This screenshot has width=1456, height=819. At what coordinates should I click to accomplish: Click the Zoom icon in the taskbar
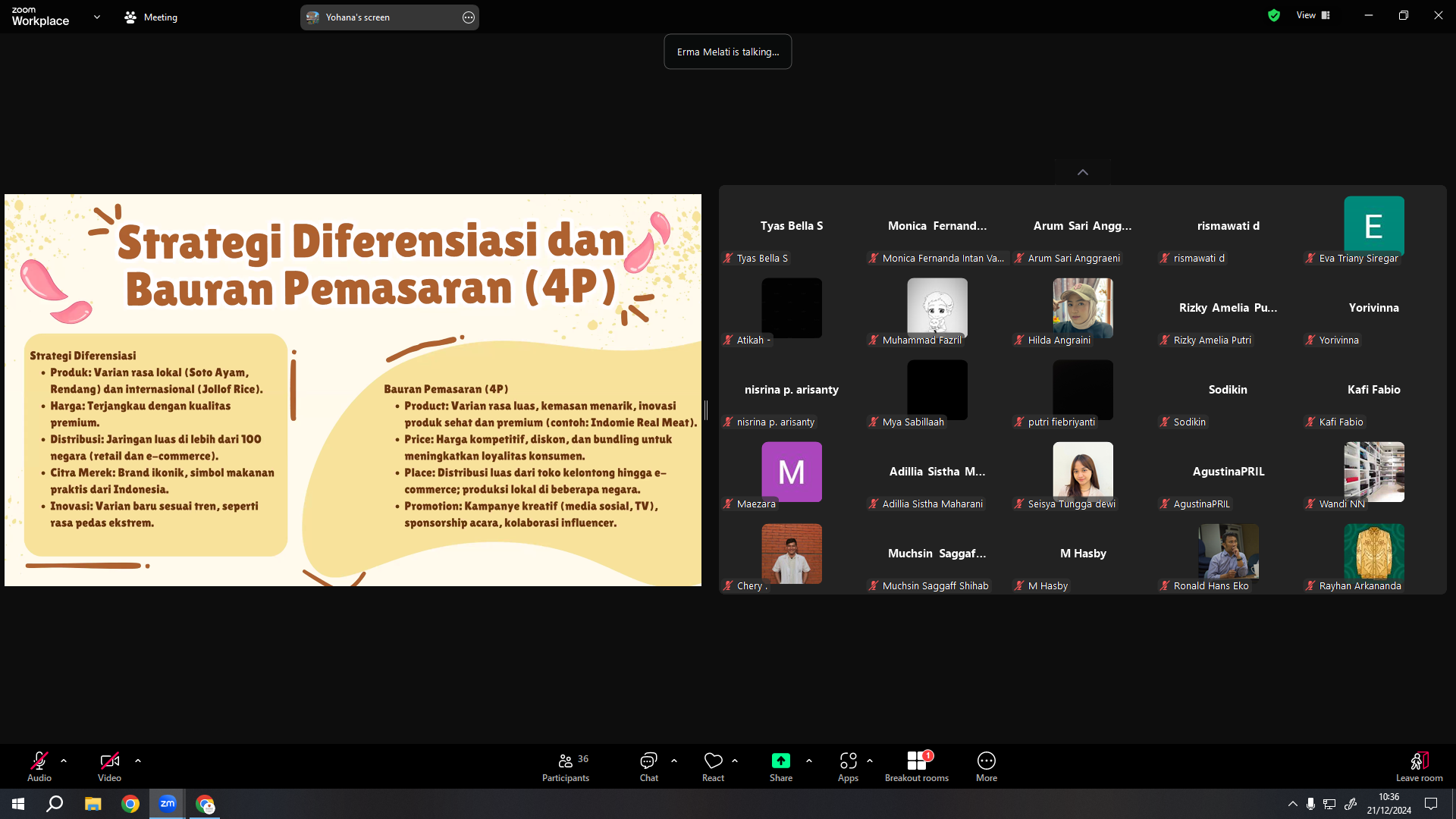[168, 804]
